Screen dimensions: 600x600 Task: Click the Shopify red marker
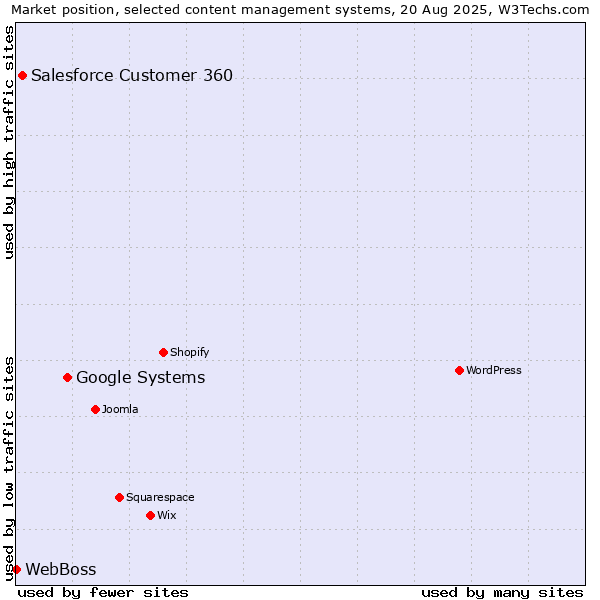click(163, 352)
